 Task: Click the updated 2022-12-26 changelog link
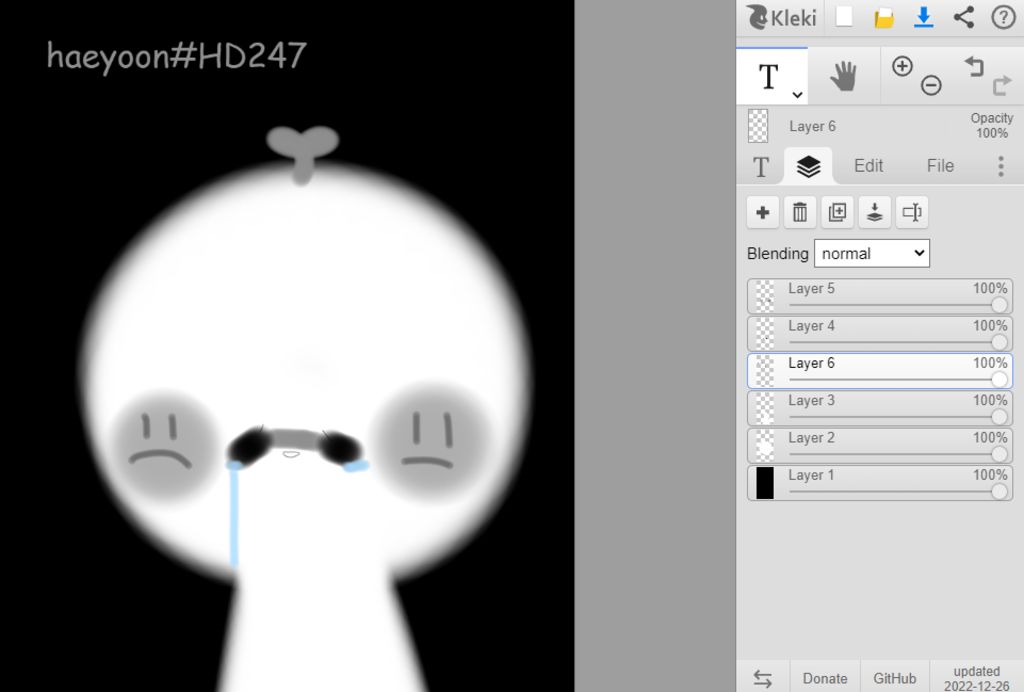click(976, 678)
